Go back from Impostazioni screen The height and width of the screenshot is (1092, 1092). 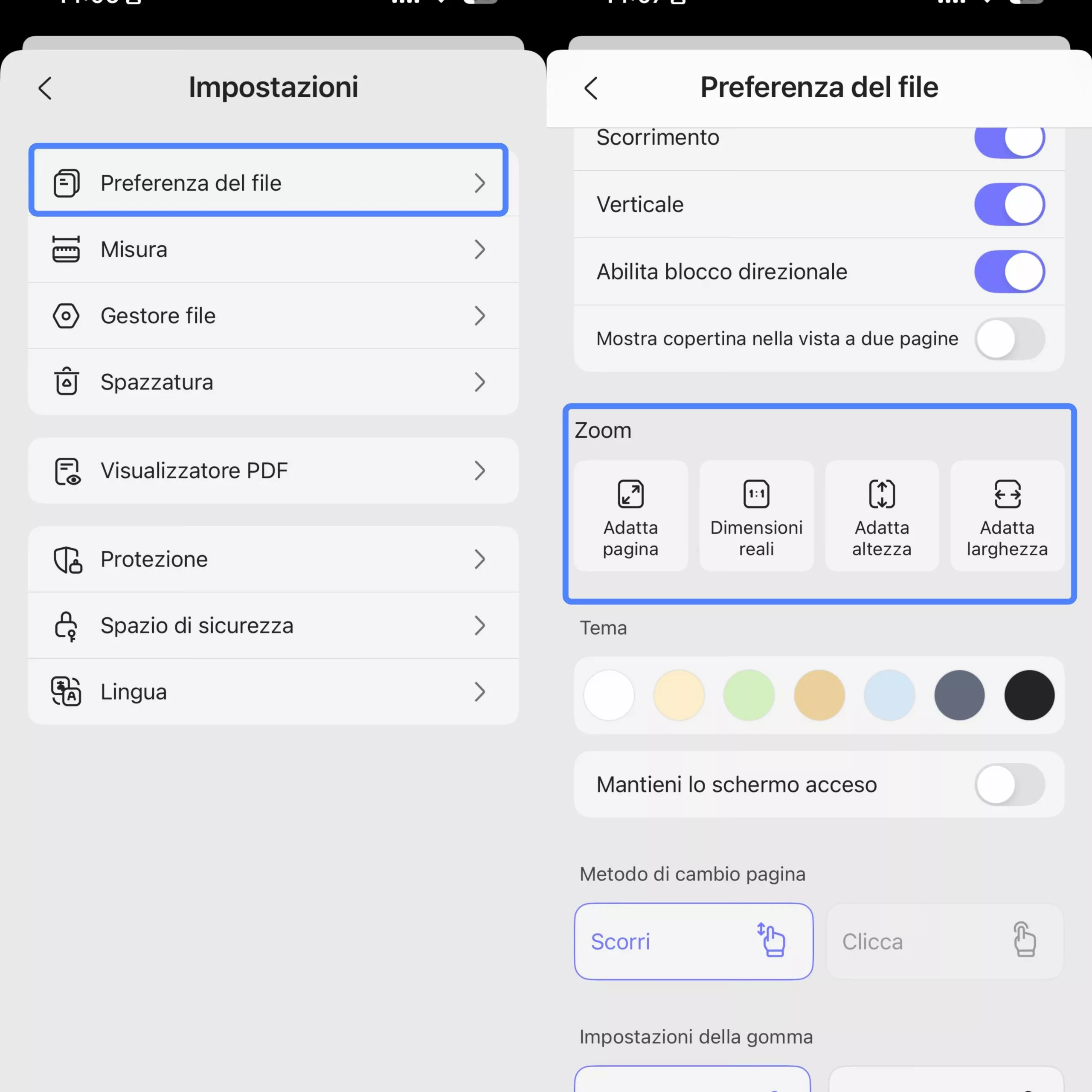coord(45,88)
